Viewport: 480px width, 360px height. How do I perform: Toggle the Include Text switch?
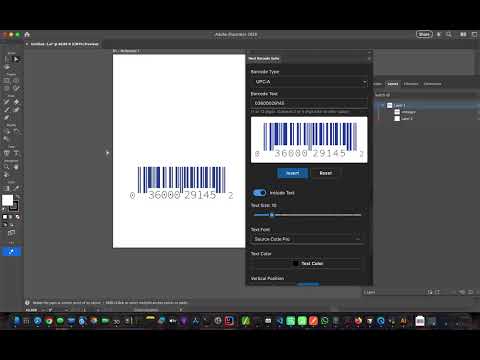[x=259, y=193]
